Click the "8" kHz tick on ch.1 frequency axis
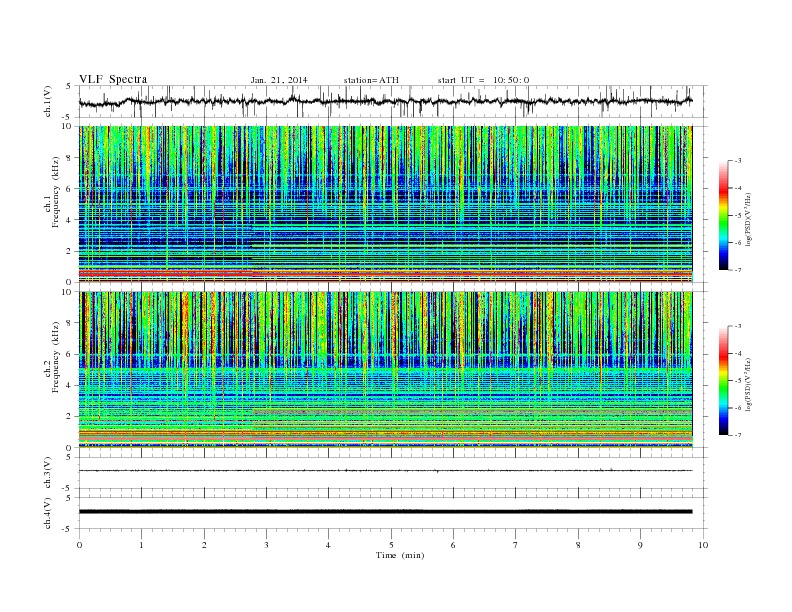 click(x=70, y=158)
